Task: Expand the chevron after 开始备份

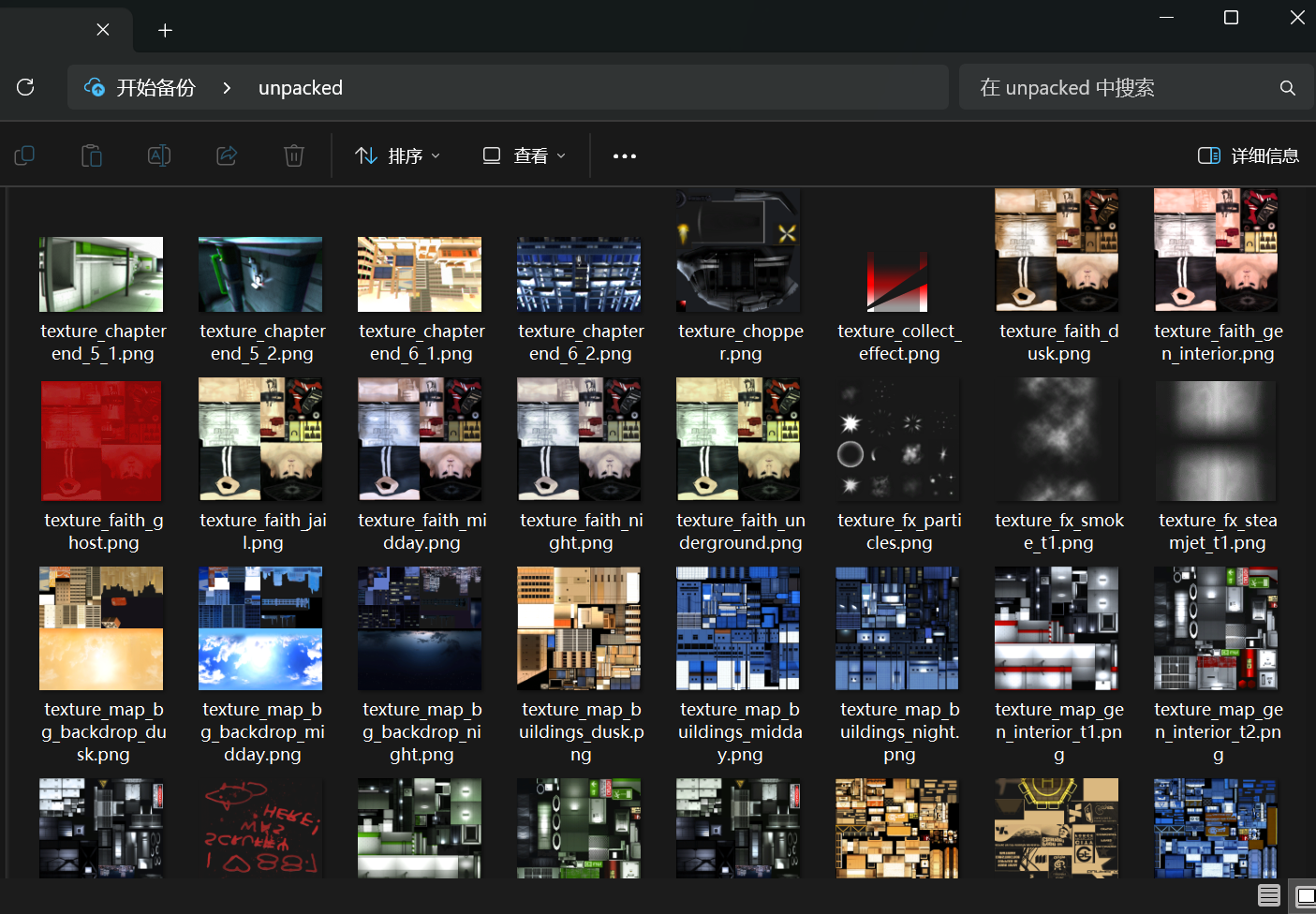Action: point(227,88)
